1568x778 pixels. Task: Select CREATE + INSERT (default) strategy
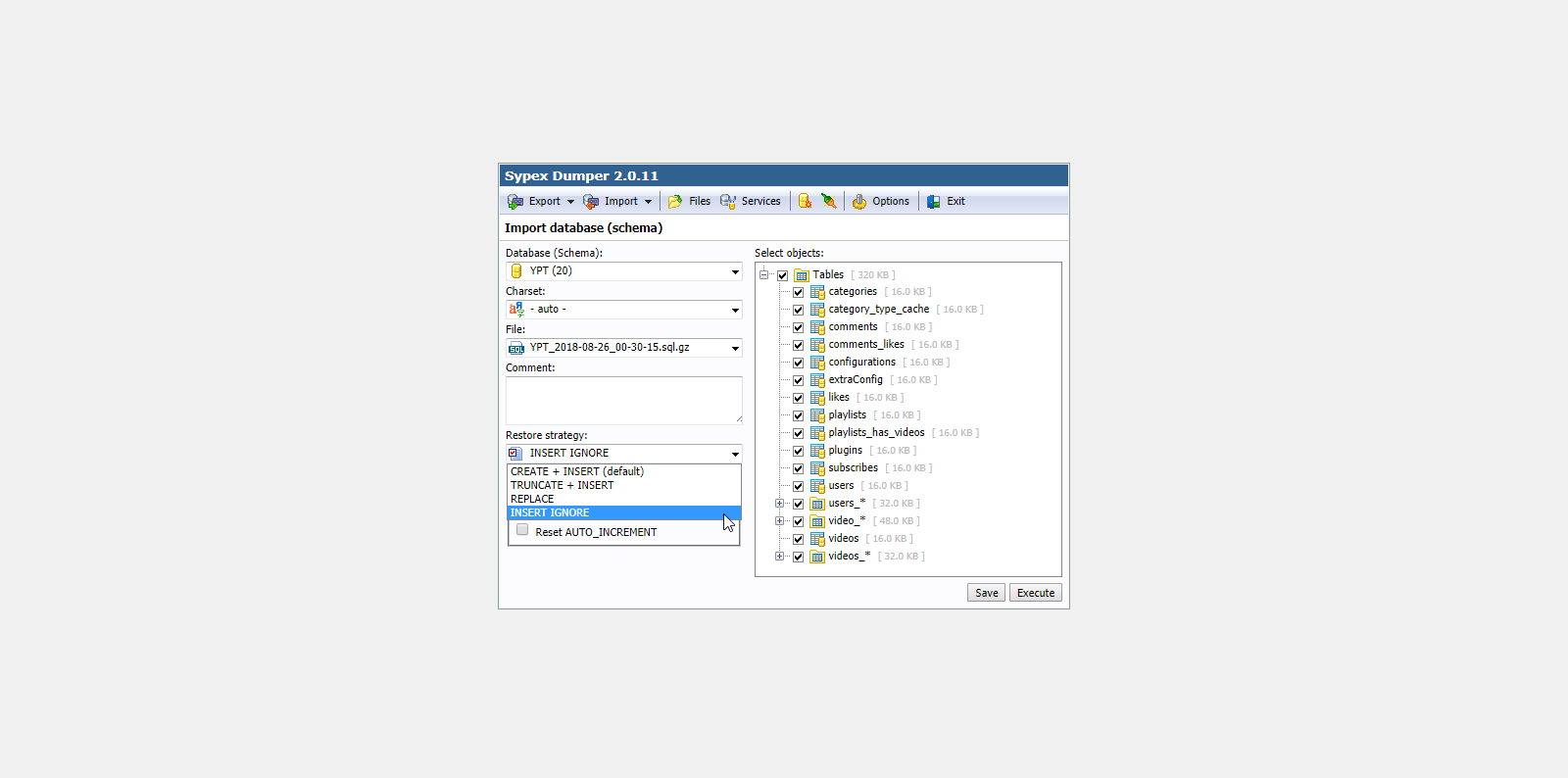click(x=624, y=471)
